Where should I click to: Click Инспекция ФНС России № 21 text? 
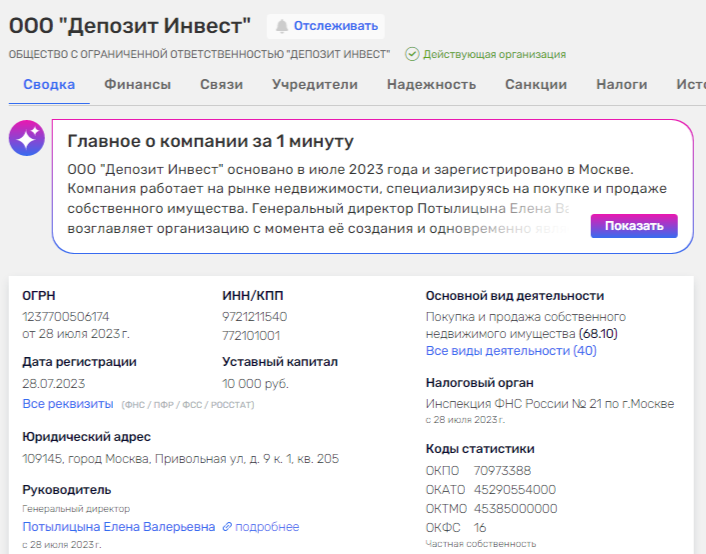550,404
